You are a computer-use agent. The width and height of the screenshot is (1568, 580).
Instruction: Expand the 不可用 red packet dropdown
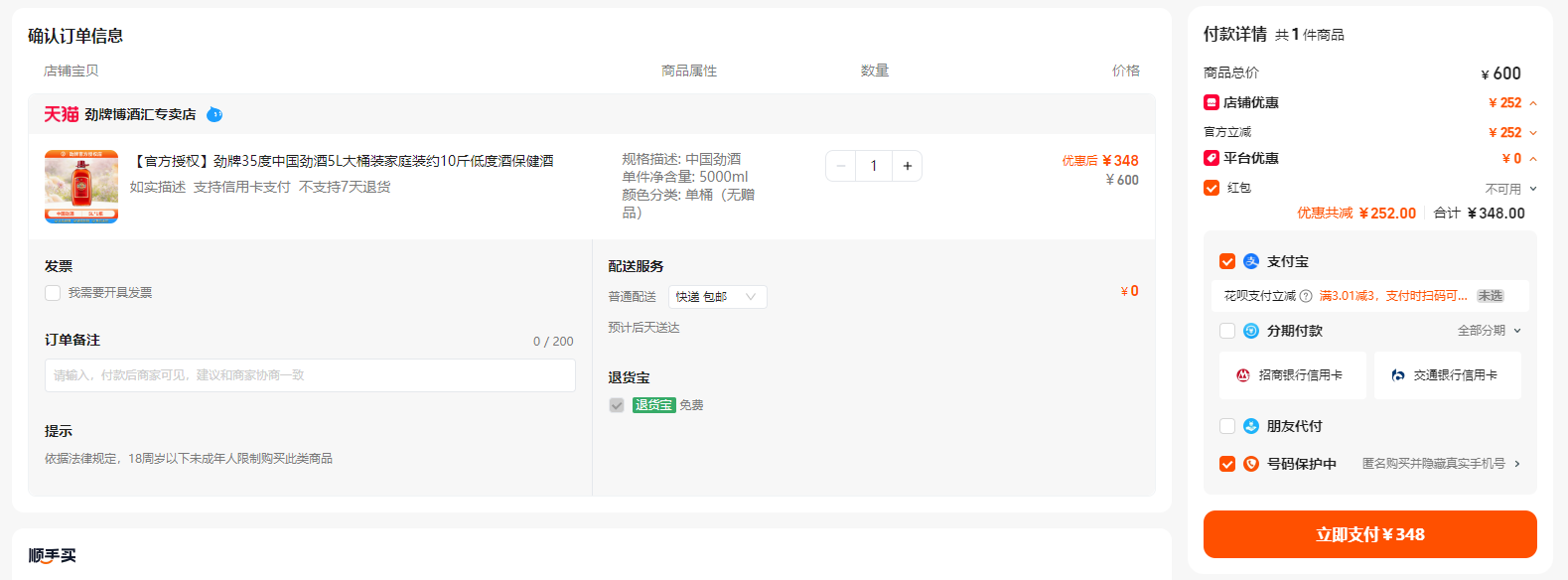(x=1511, y=189)
